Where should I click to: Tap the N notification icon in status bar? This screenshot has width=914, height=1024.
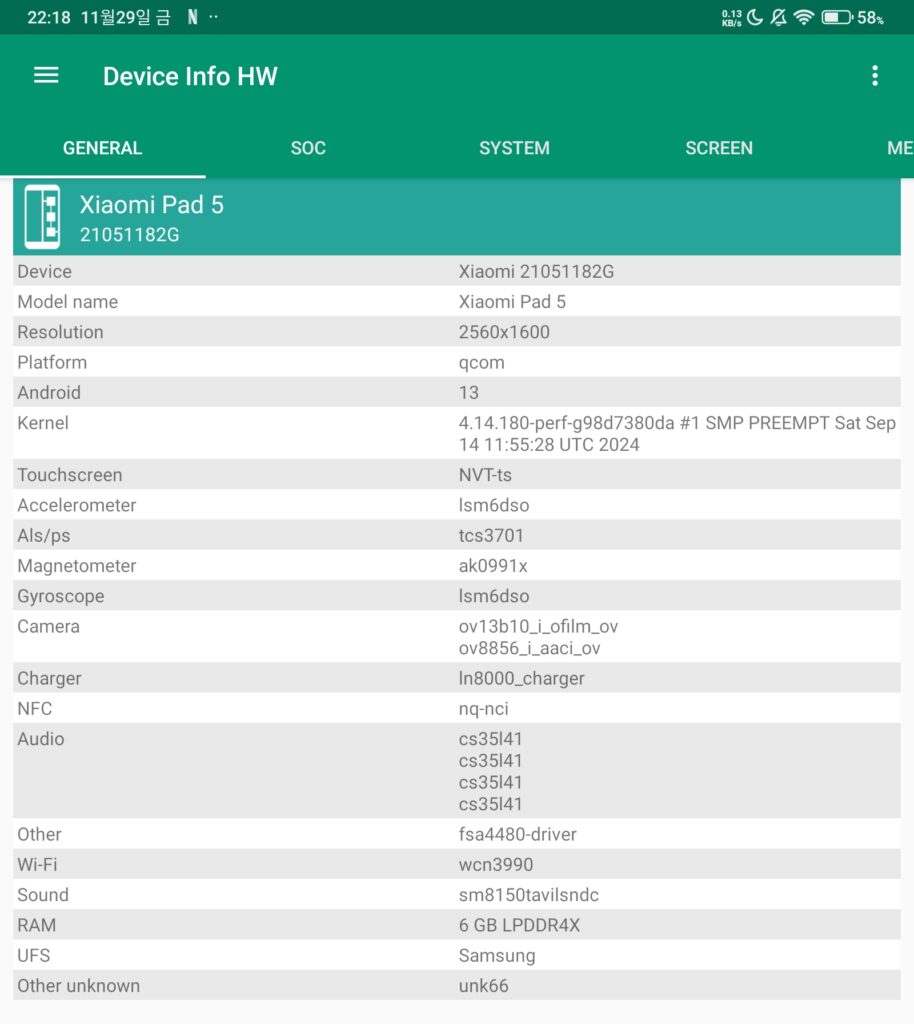193,17
